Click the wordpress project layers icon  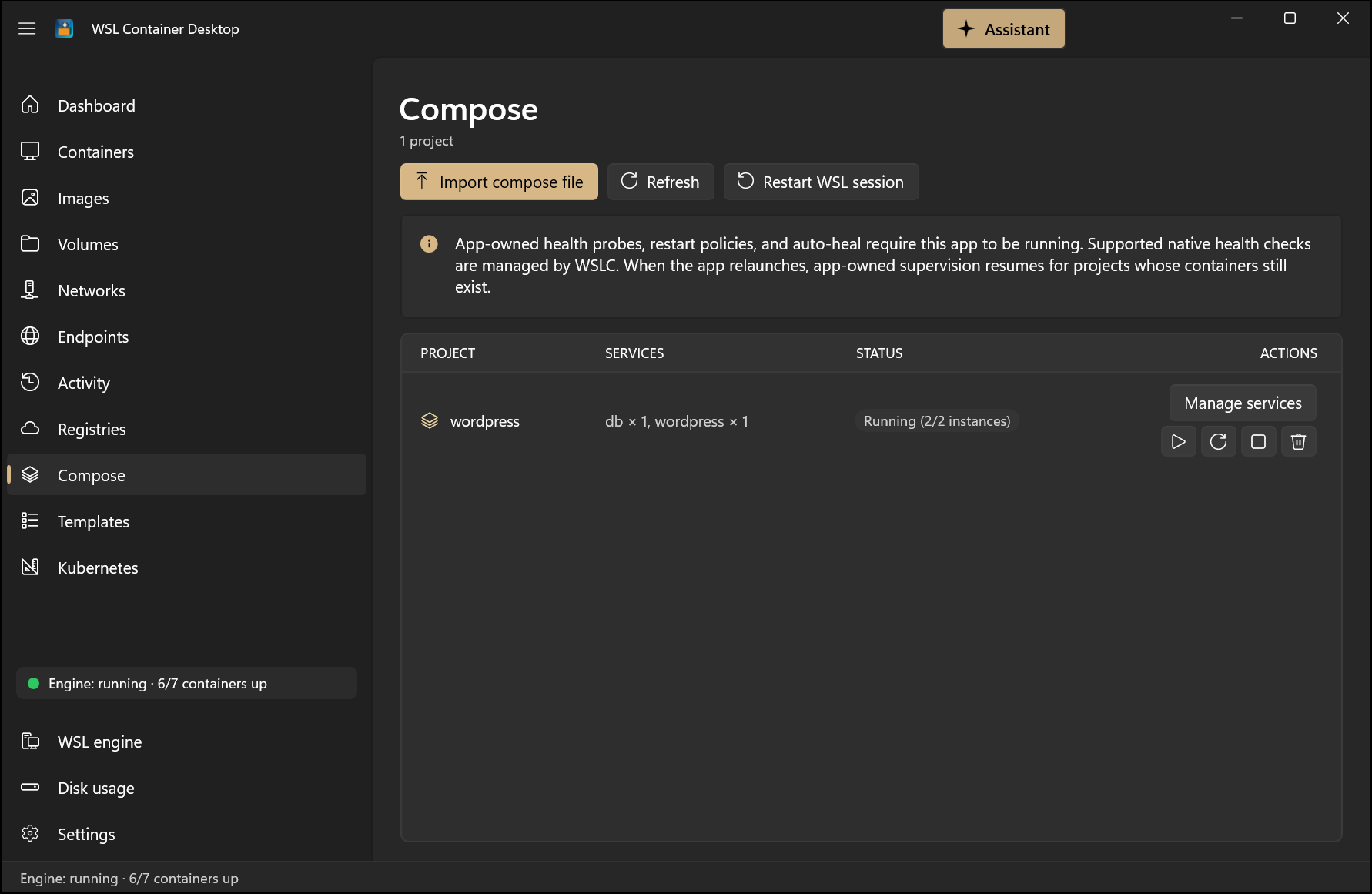(x=430, y=420)
